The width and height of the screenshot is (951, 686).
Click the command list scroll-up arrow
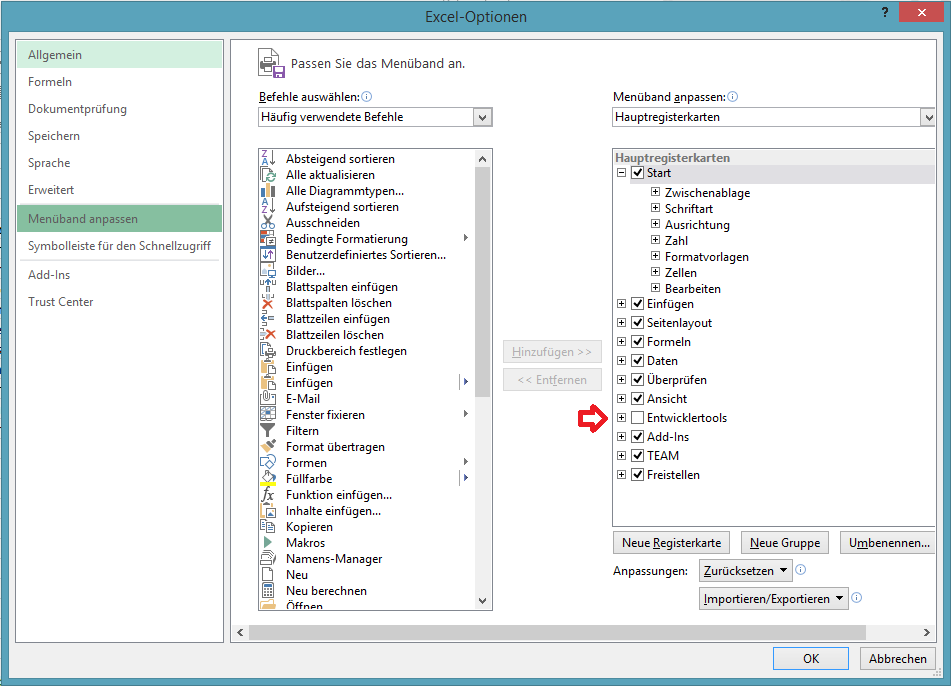coord(482,159)
